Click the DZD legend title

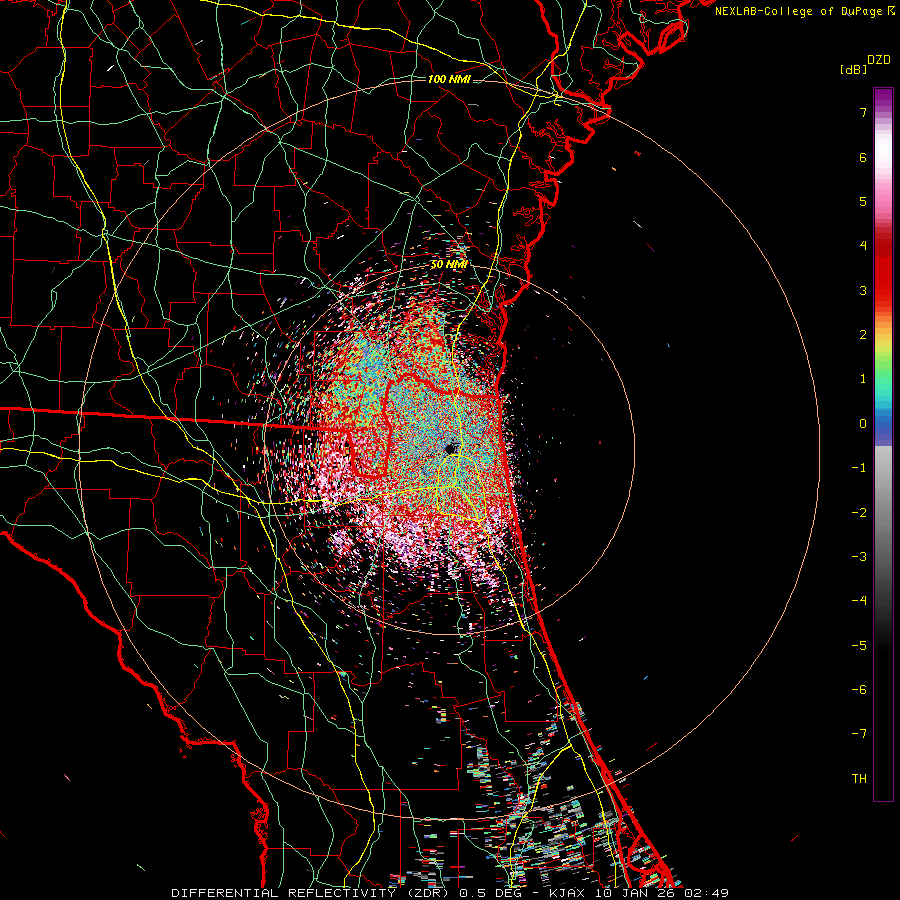(879, 60)
